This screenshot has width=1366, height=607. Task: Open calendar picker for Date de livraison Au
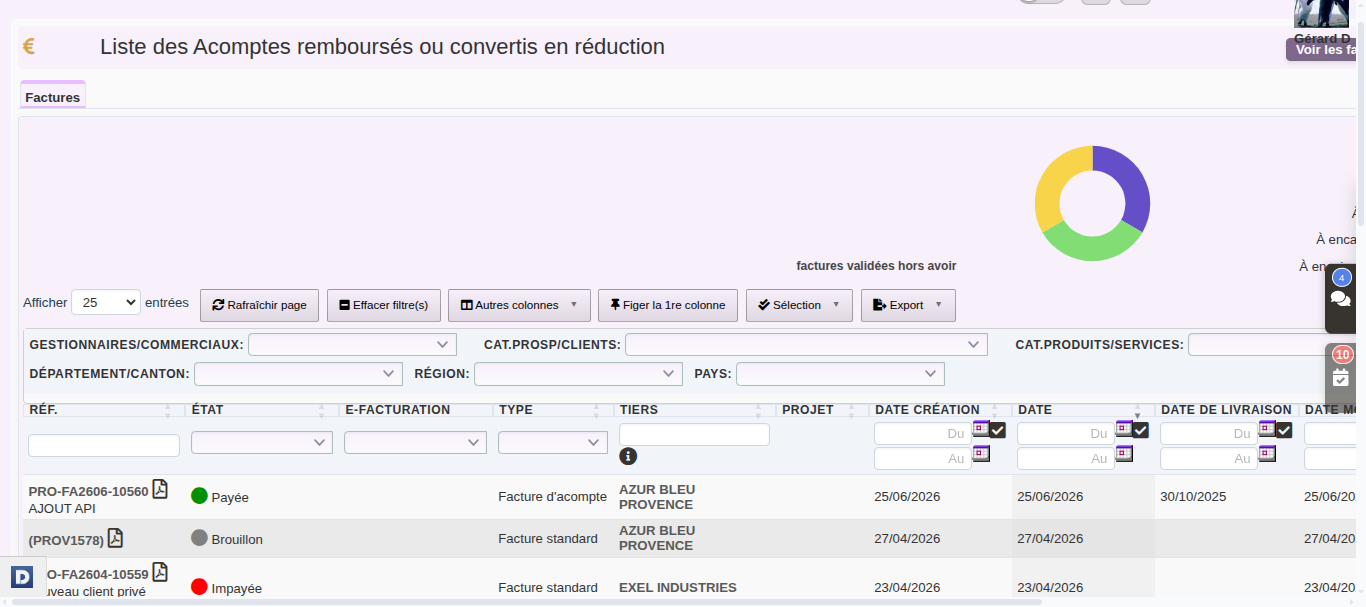pyautogui.click(x=1267, y=453)
